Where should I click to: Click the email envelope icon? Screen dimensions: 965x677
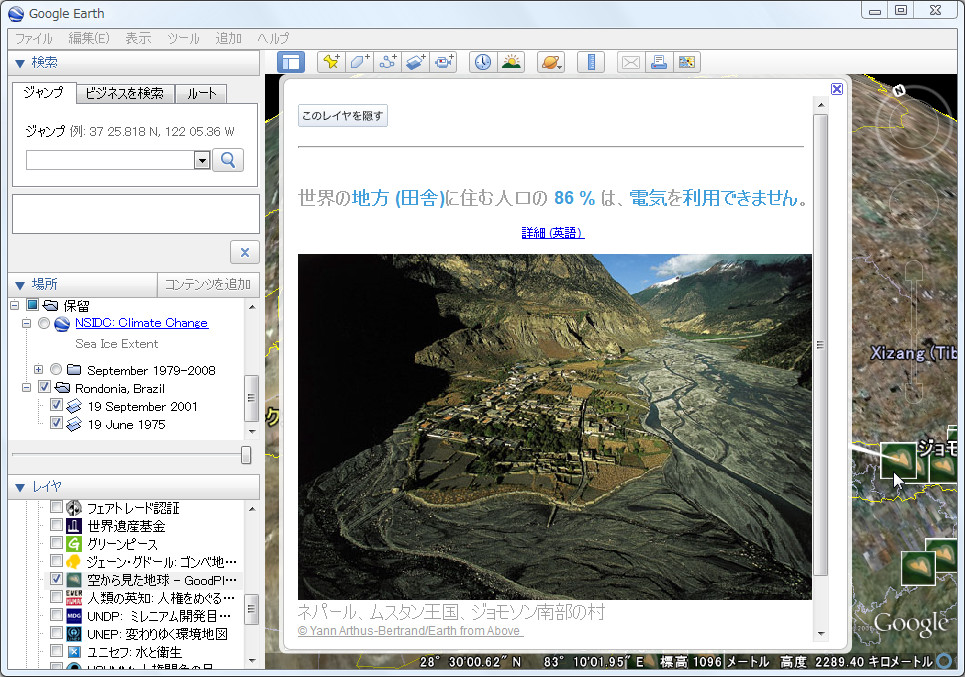click(631, 62)
